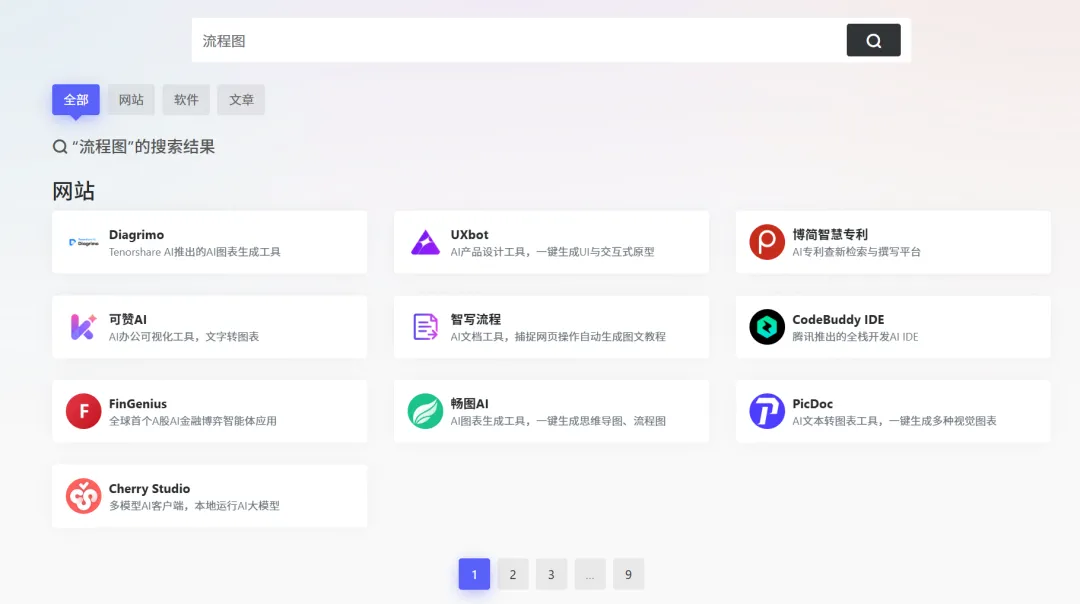The image size is (1080, 604).
Task: Open the FinGenius title link
Action: click(138, 404)
